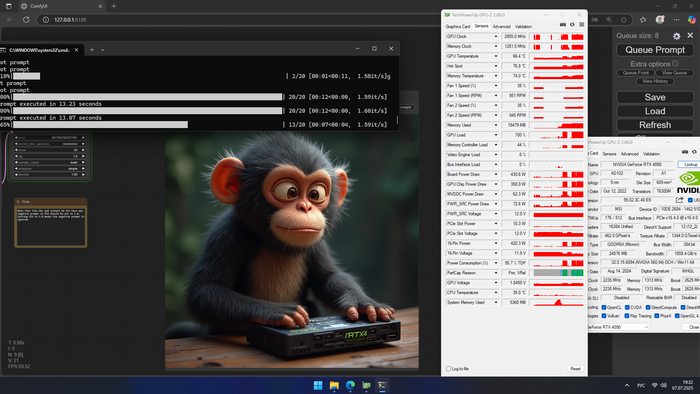Add new terminal tab plus icon
Screen dimensions: 700x394
pyautogui.click(x=92, y=50)
